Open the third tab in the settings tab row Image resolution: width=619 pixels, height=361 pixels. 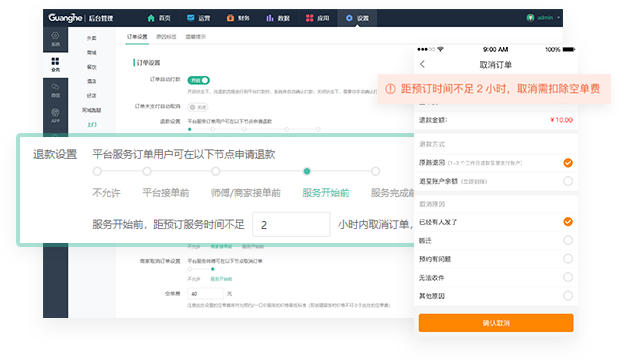tap(195, 37)
